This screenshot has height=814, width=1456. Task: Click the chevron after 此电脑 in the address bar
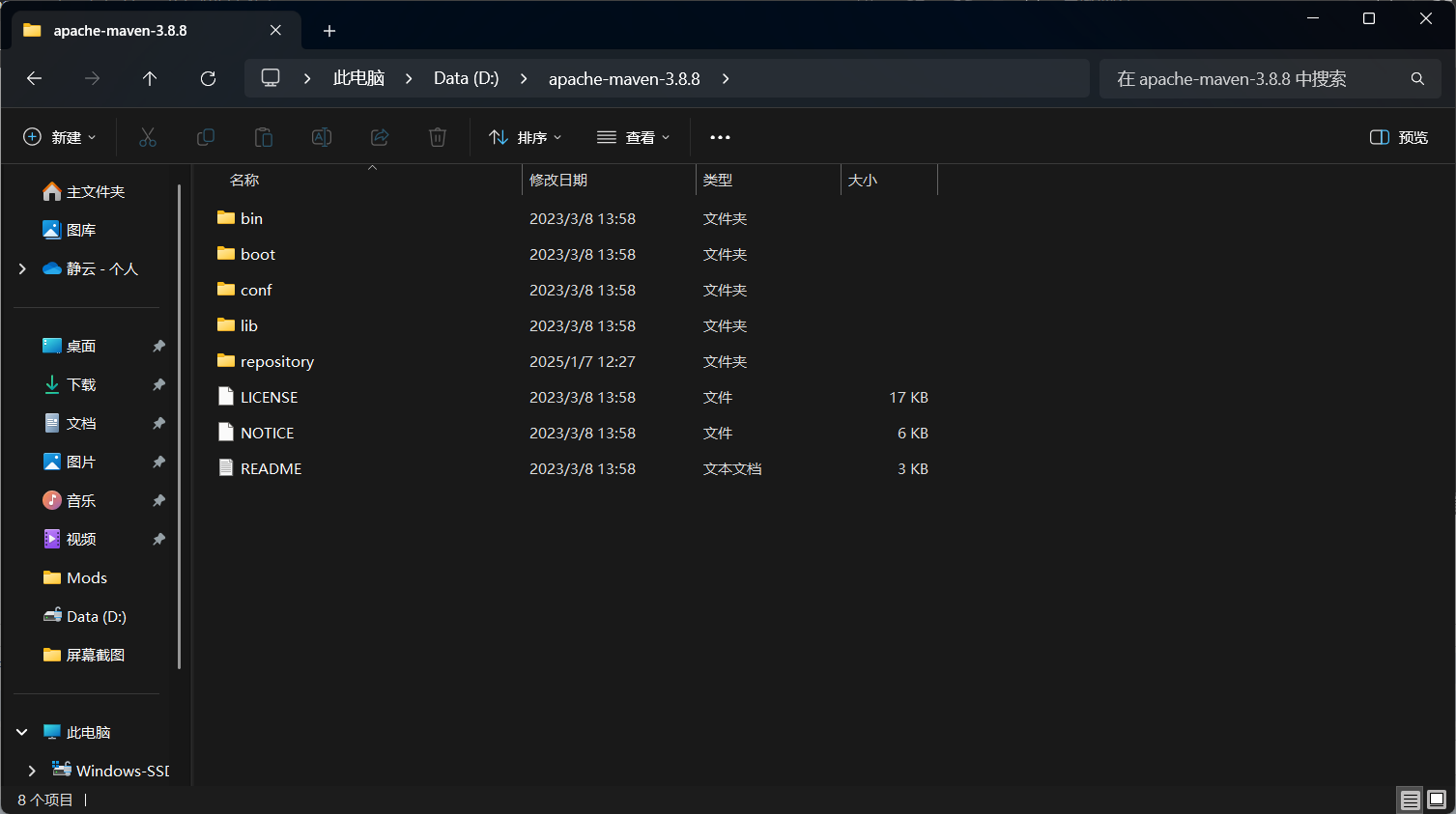(409, 78)
